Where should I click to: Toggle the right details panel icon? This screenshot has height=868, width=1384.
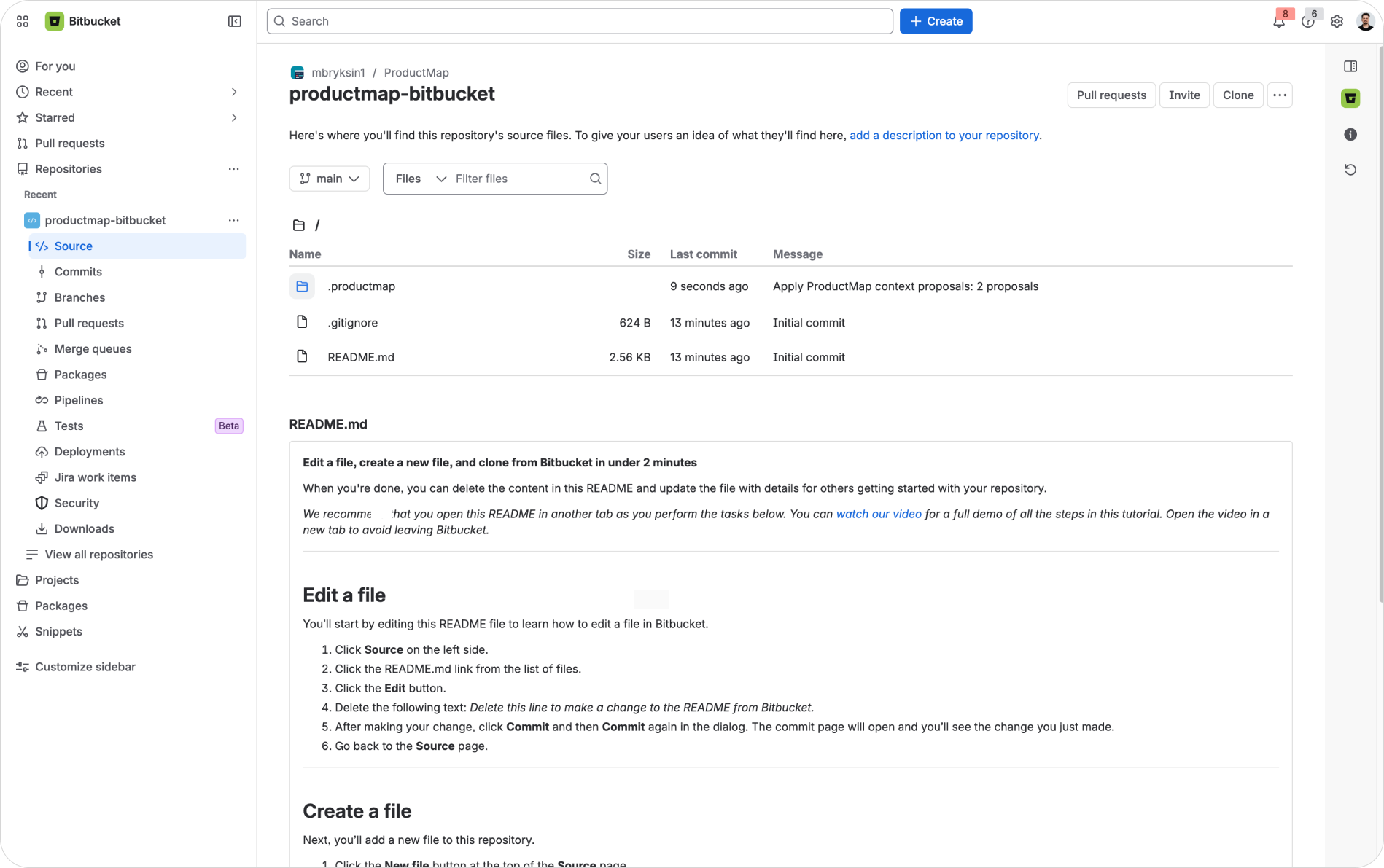click(x=1350, y=66)
